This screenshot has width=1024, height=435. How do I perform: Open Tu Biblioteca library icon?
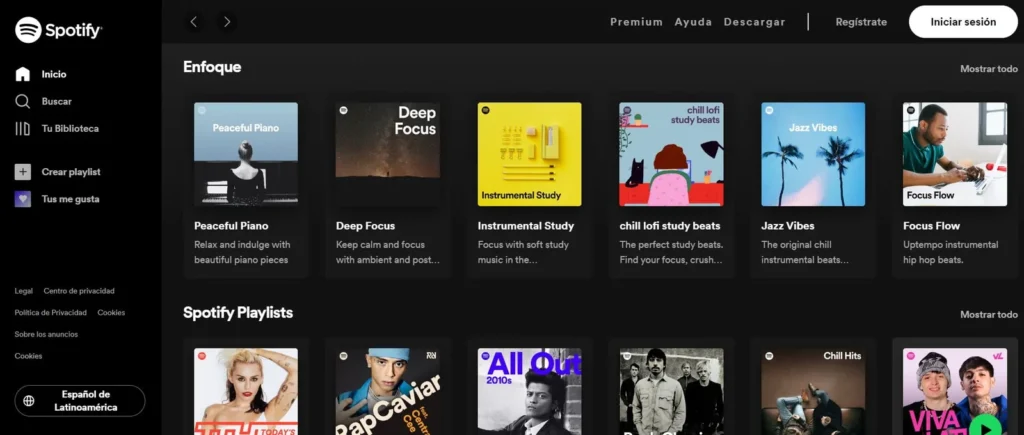click(x=23, y=129)
